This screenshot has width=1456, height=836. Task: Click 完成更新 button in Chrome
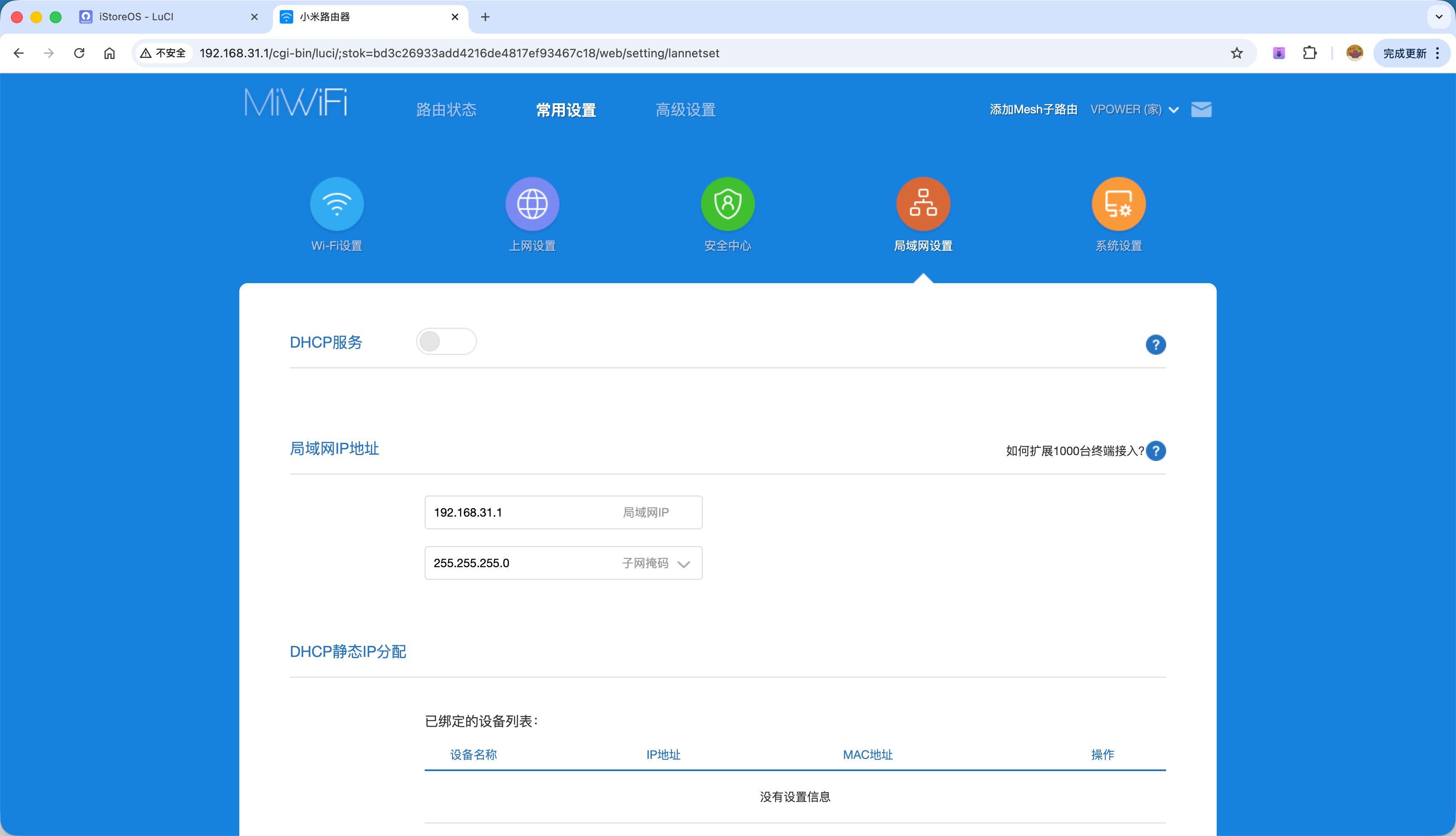[x=1404, y=54]
